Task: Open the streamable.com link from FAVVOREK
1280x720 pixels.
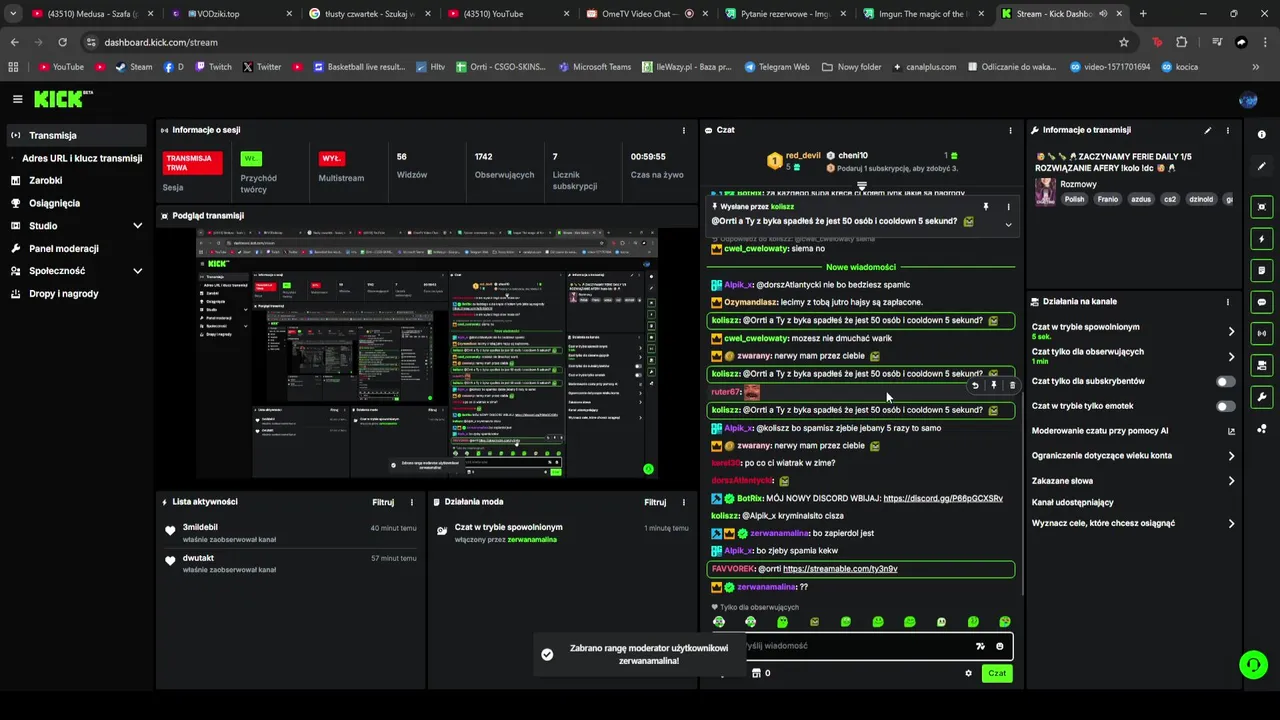Action: (x=840, y=569)
